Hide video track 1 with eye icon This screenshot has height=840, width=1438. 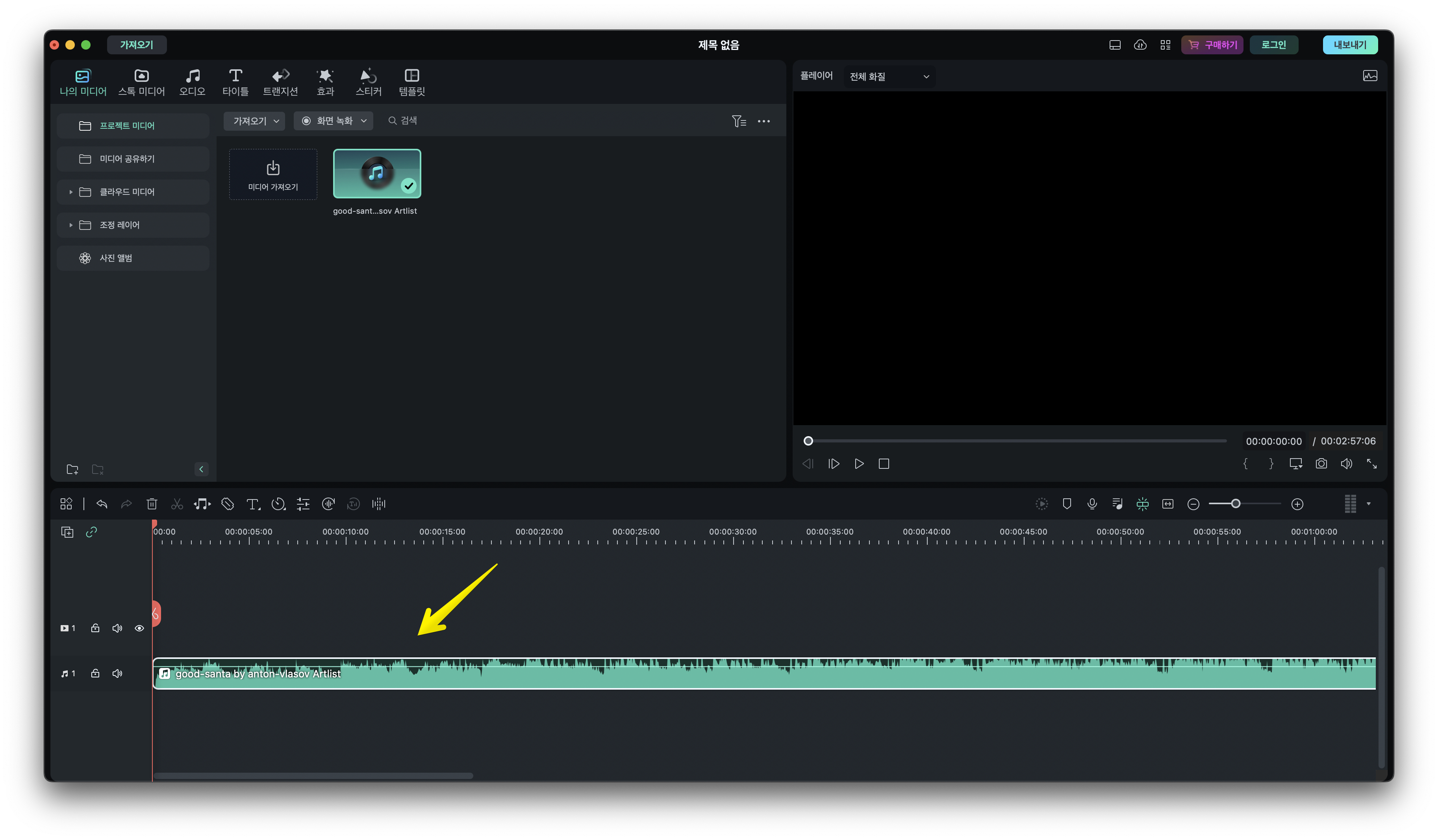[x=139, y=628]
